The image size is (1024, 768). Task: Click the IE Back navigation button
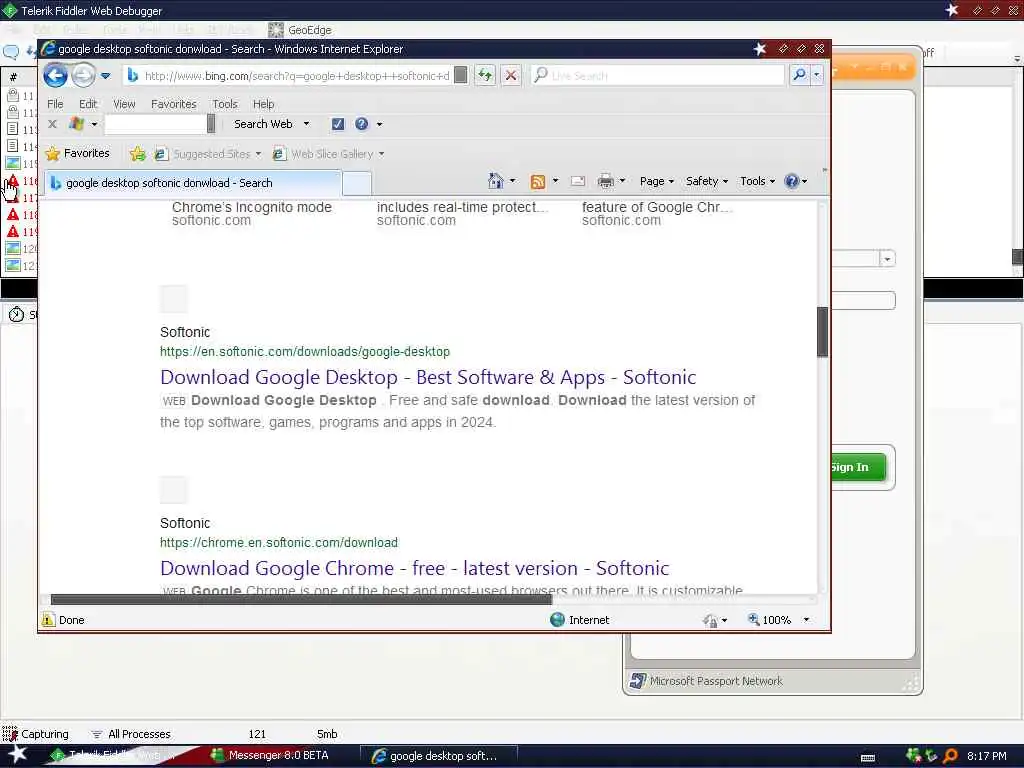(x=56, y=76)
